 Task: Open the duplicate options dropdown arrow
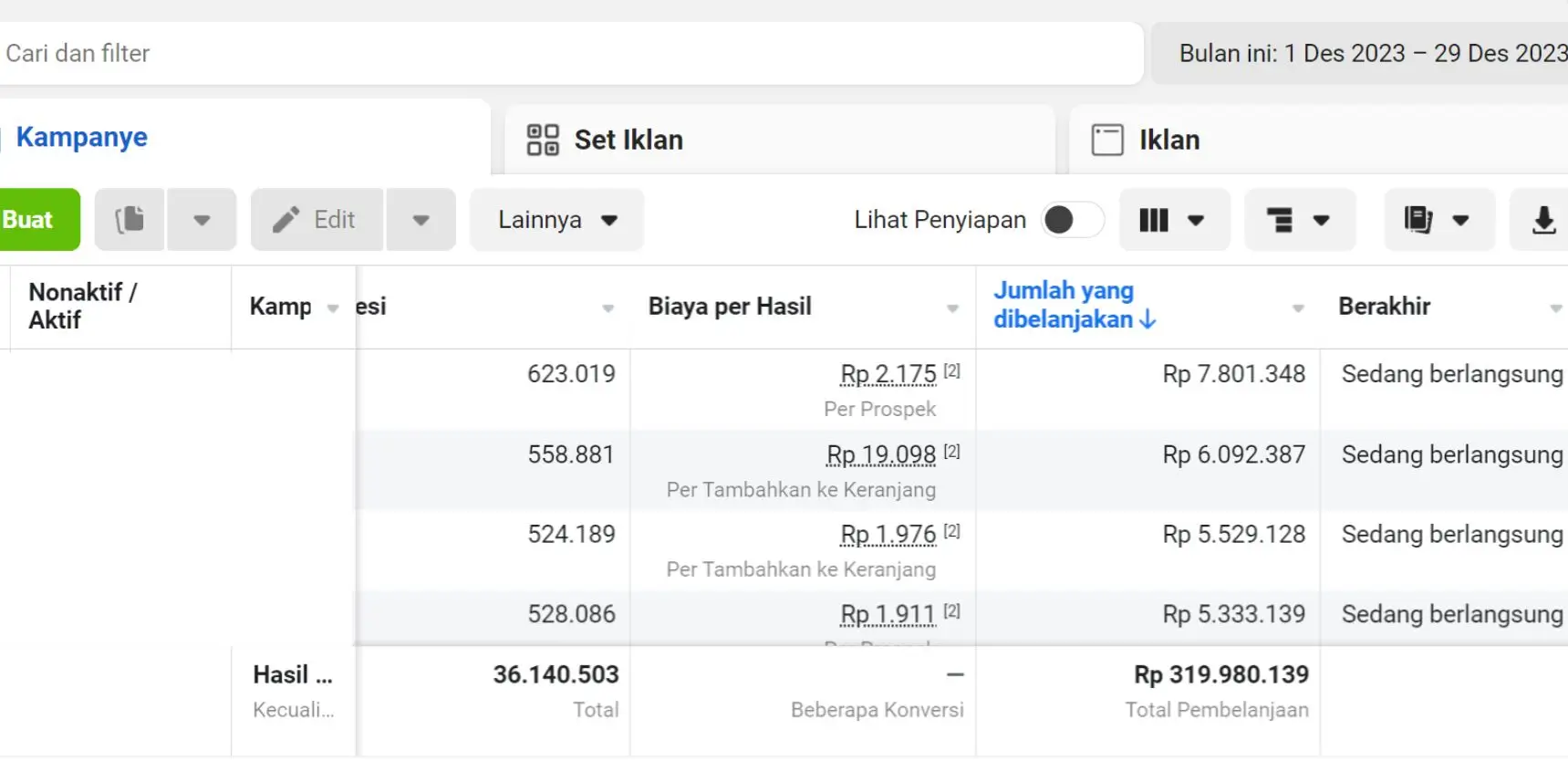click(202, 220)
